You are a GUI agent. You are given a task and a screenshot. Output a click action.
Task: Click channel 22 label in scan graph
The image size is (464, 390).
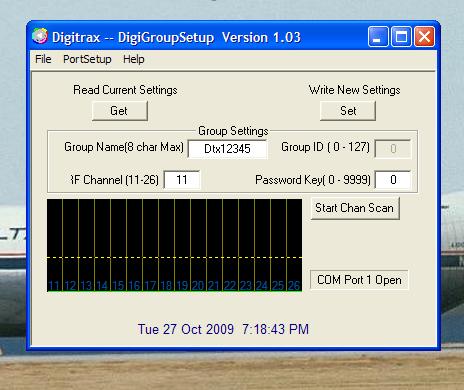(230, 285)
